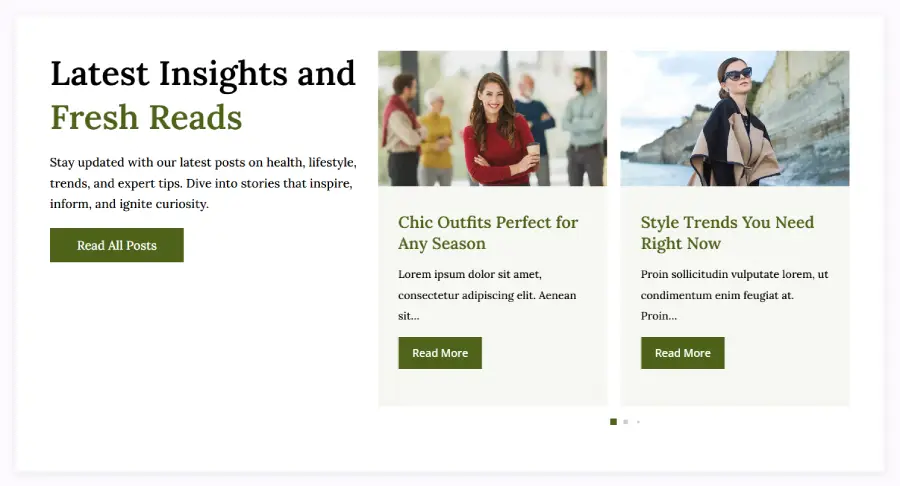900x486 pixels.
Task: Select the photo of woman in red sweater
Action: (492, 118)
